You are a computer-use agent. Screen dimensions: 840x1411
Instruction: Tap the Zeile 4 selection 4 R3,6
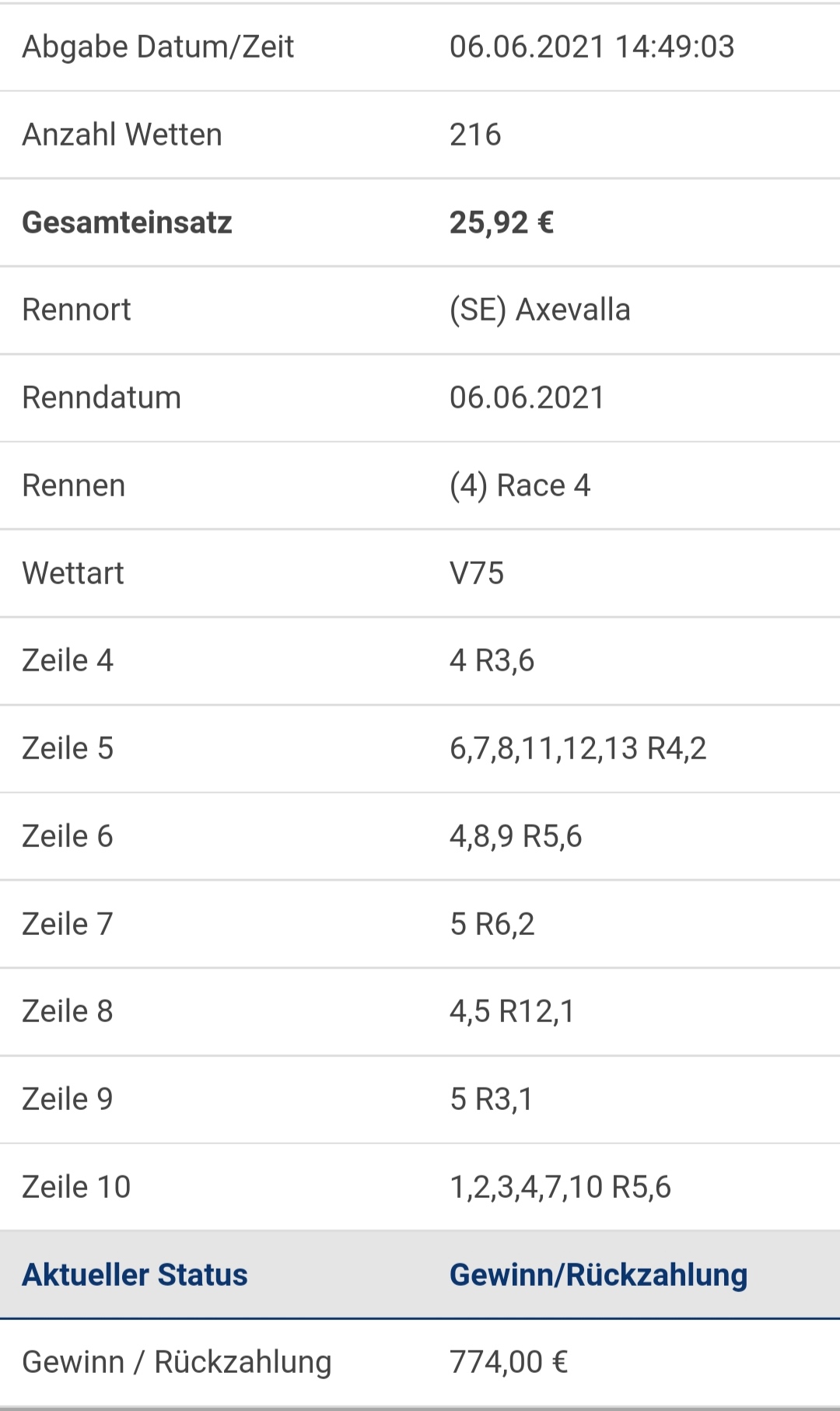pyautogui.click(x=492, y=661)
